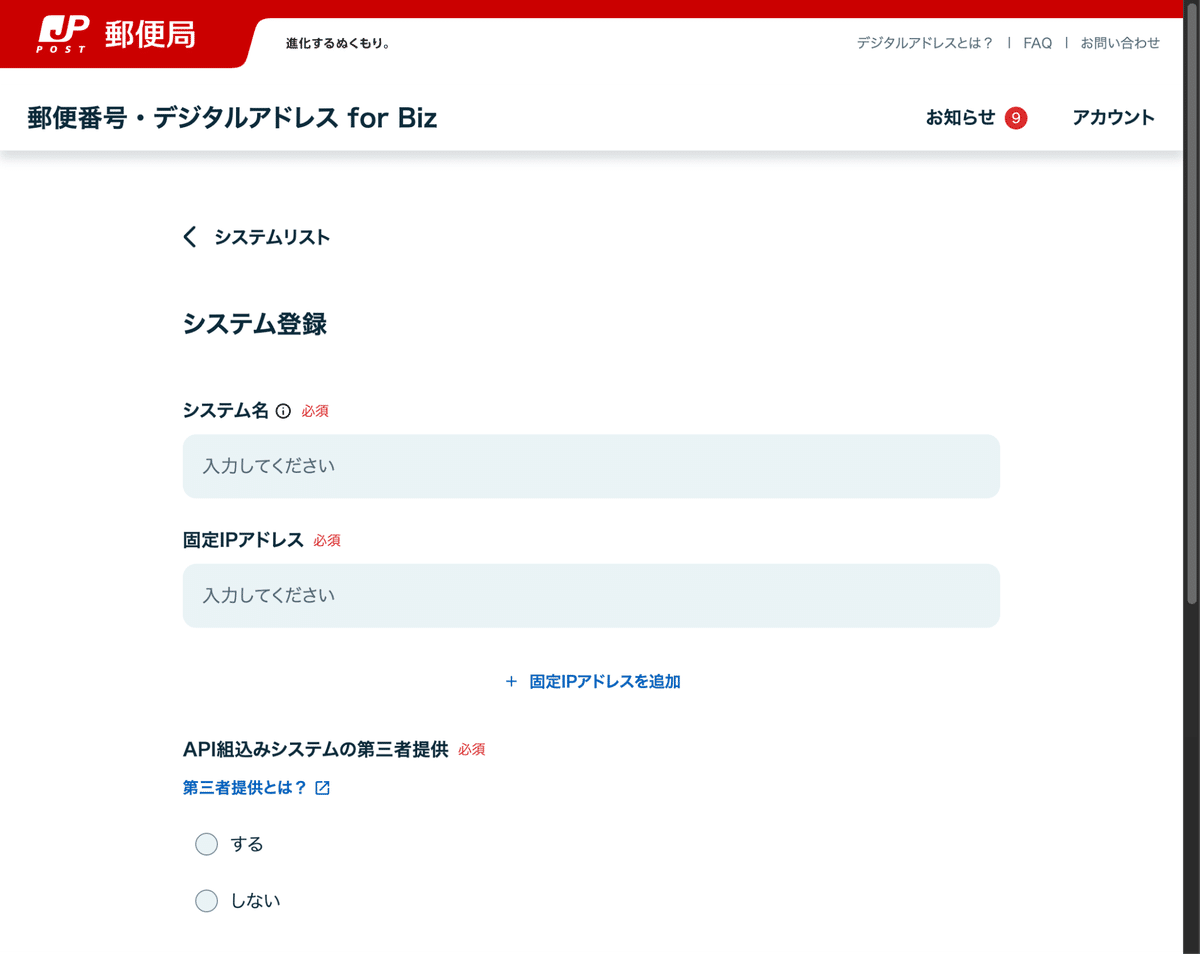Select the する radio button

[206, 844]
